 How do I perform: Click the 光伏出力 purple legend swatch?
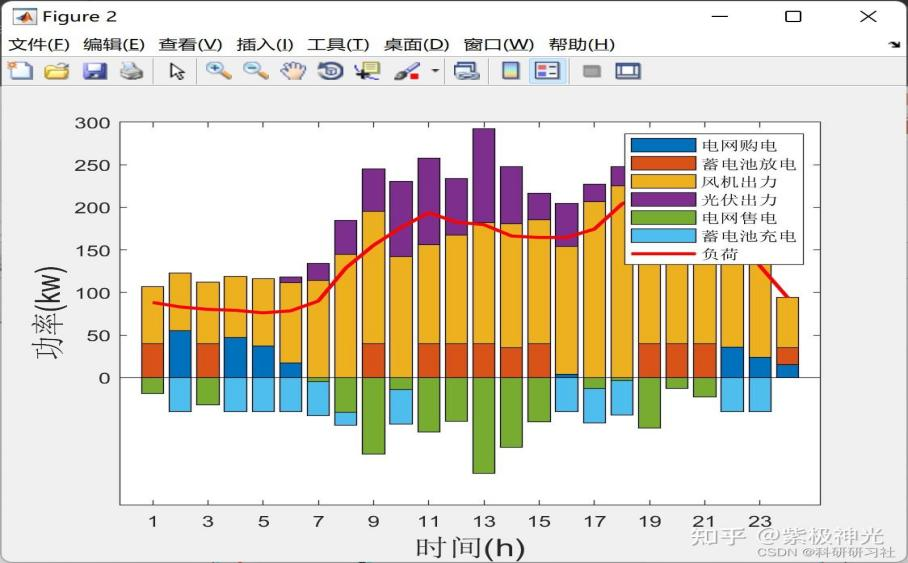pyautogui.click(x=662, y=200)
